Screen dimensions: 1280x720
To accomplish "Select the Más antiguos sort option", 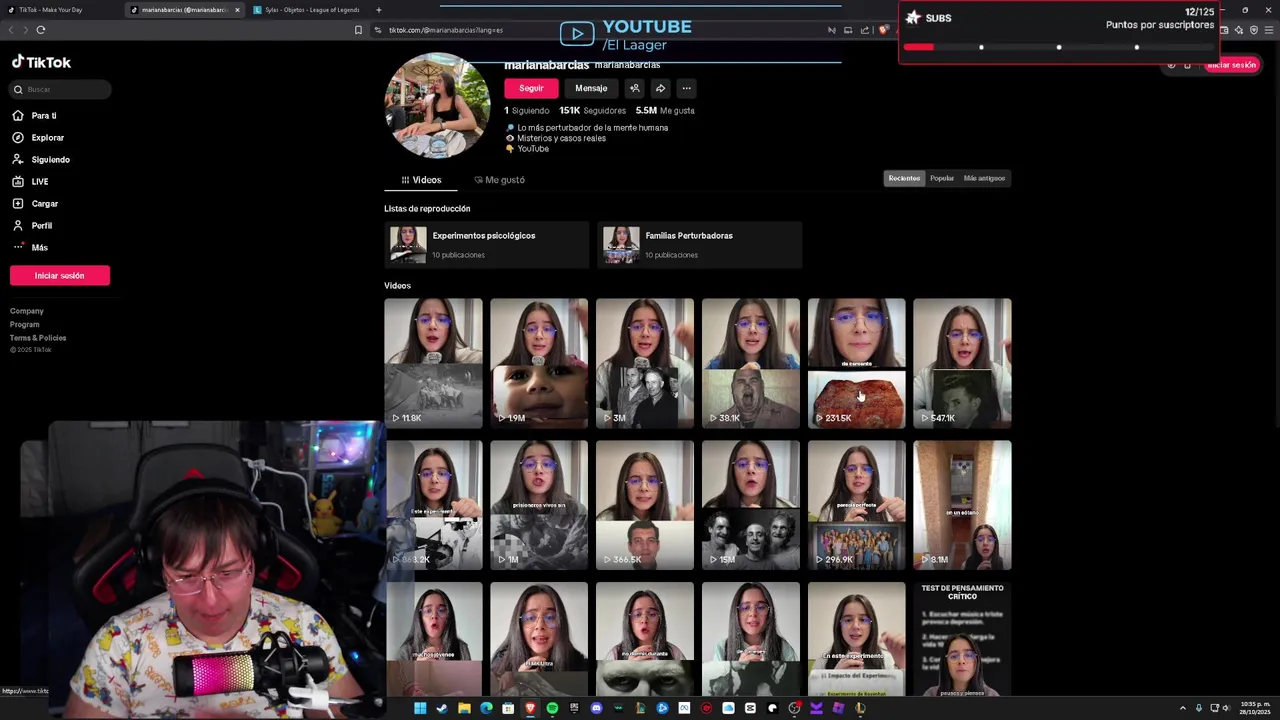I will (984, 178).
